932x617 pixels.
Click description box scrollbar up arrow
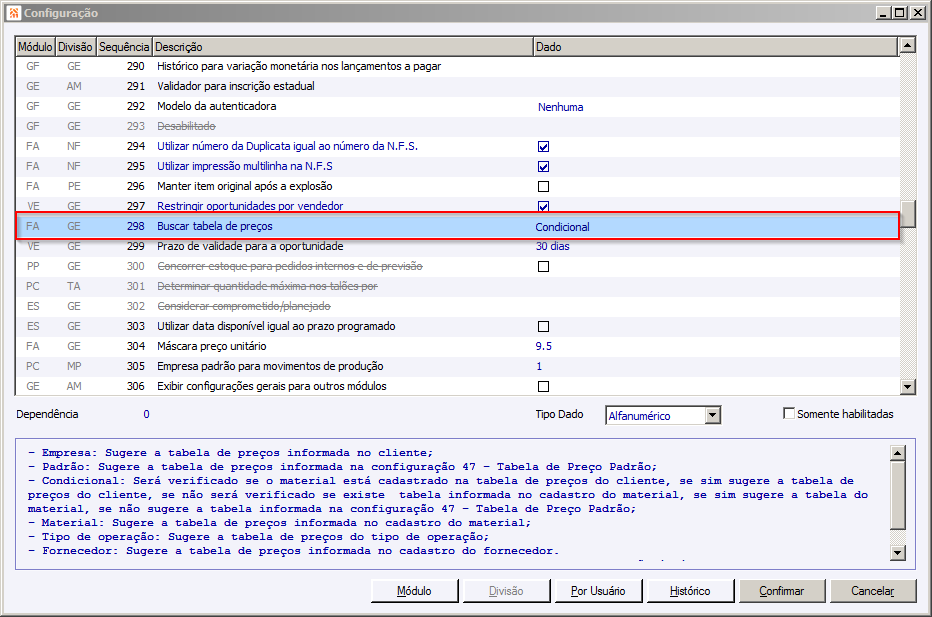pos(898,453)
